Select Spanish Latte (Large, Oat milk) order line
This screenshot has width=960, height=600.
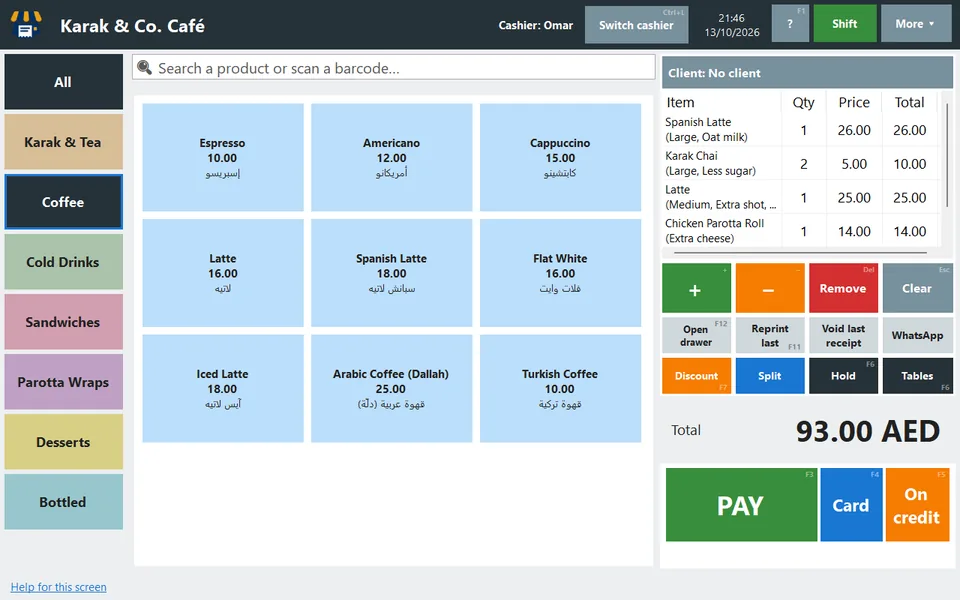click(x=801, y=130)
